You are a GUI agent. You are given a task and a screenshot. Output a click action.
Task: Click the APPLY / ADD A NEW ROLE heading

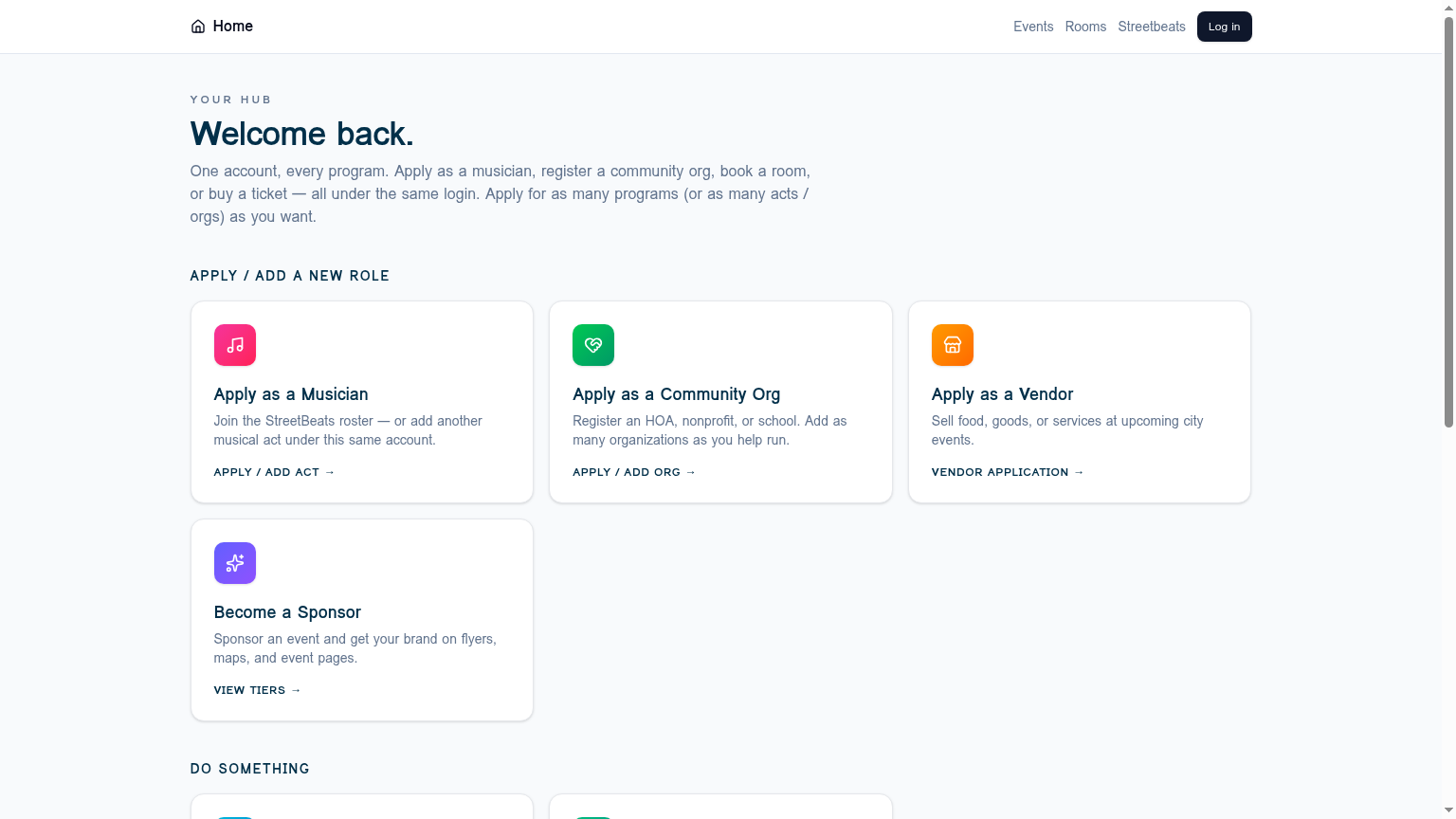(x=290, y=276)
